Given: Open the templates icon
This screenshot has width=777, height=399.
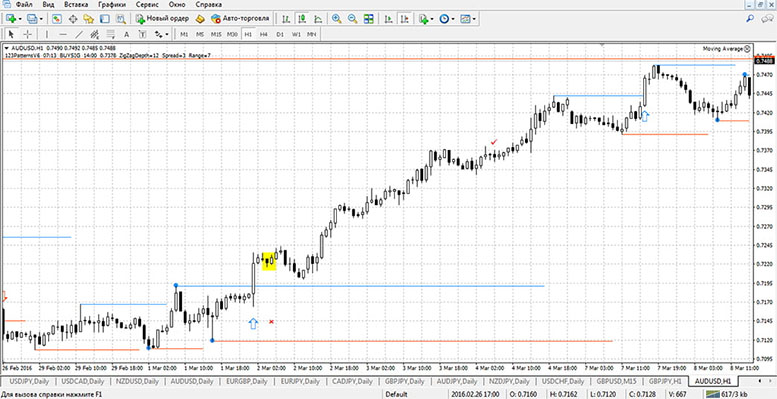Looking at the screenshot, I should [x=465, y=19].
